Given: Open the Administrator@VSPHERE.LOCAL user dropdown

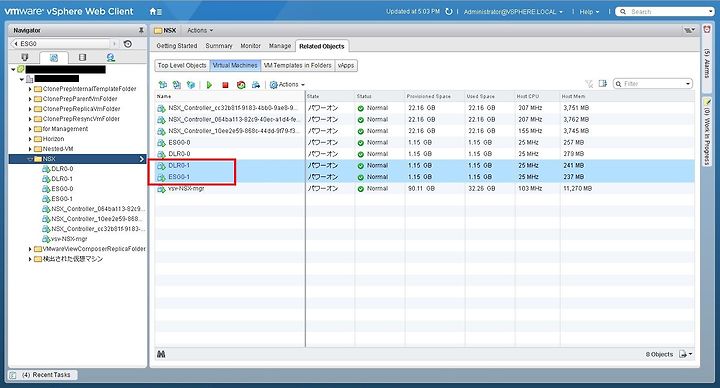Looking at the screenshot, I should [x=513, y=12].
